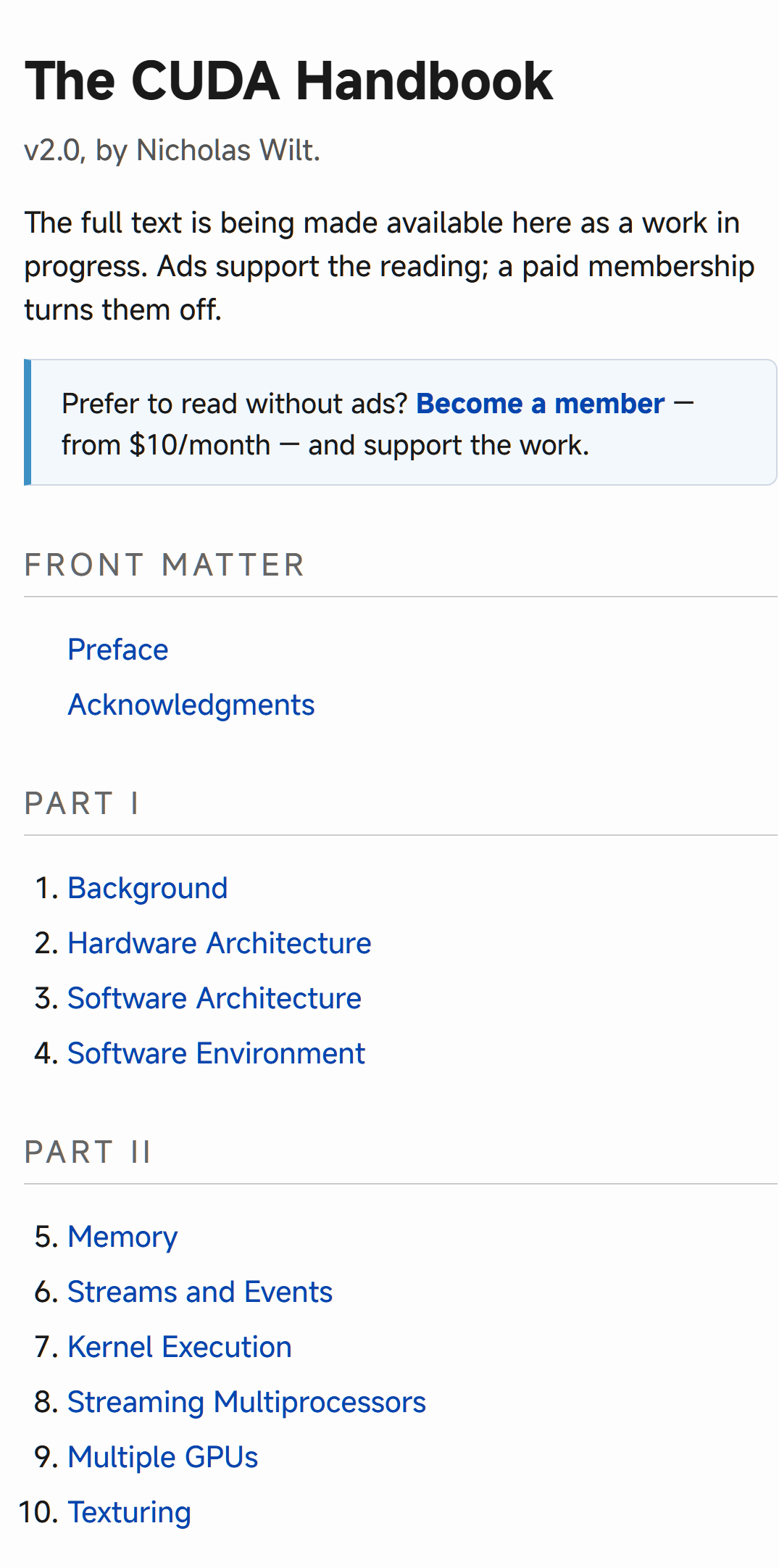Open chapter 1 Background

[148, 889]
